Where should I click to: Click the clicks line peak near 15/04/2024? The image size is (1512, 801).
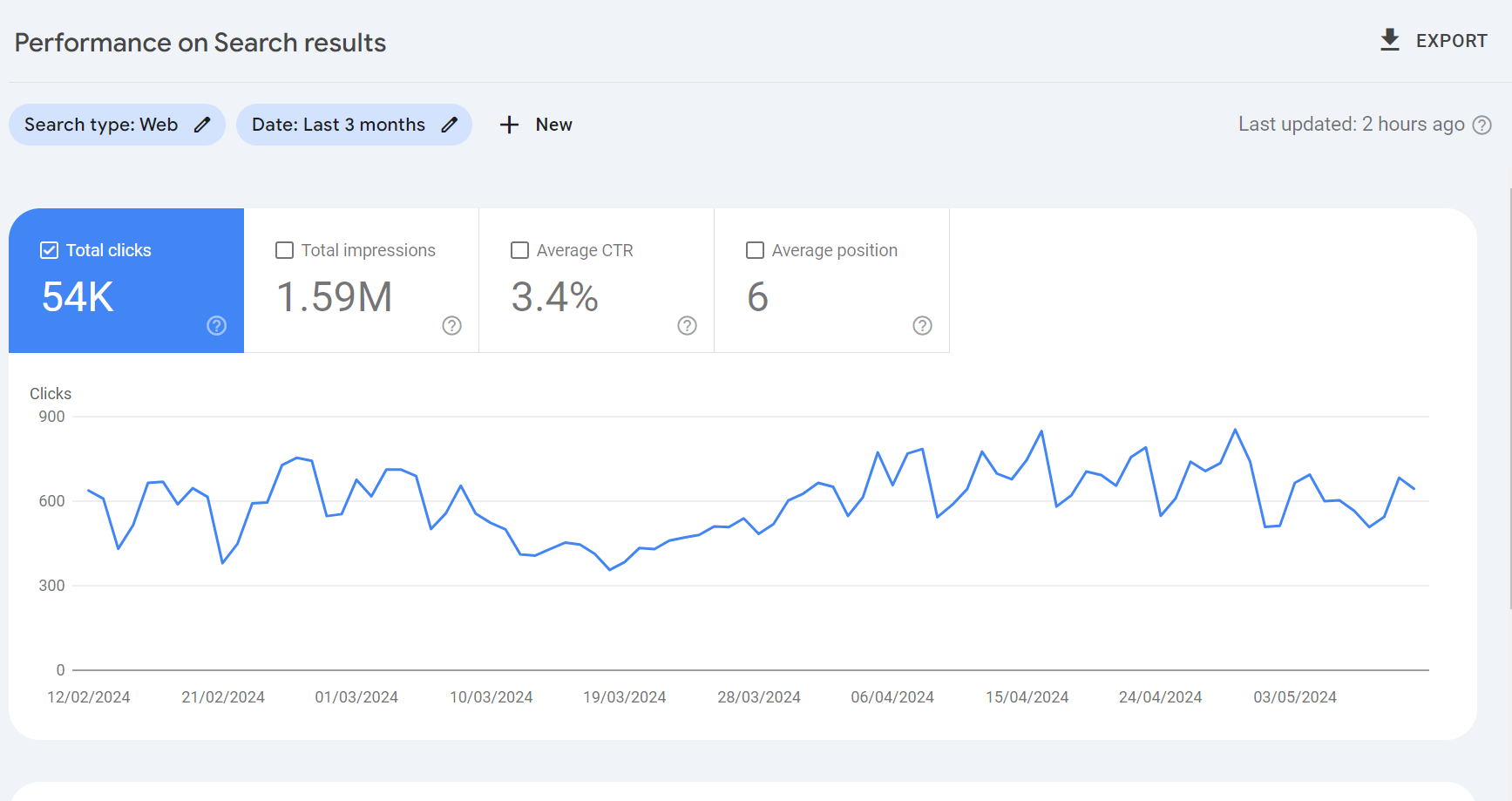coord(1041,431)
